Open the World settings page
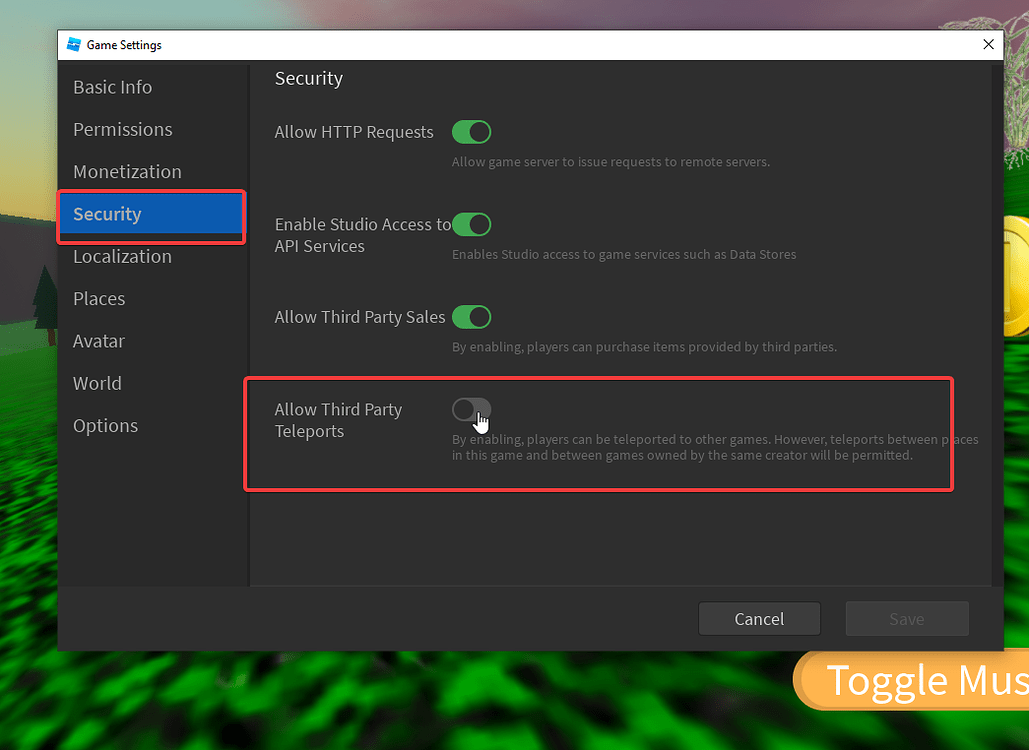The height and width of the screenshot is (750, 1029). pos(97,383)
